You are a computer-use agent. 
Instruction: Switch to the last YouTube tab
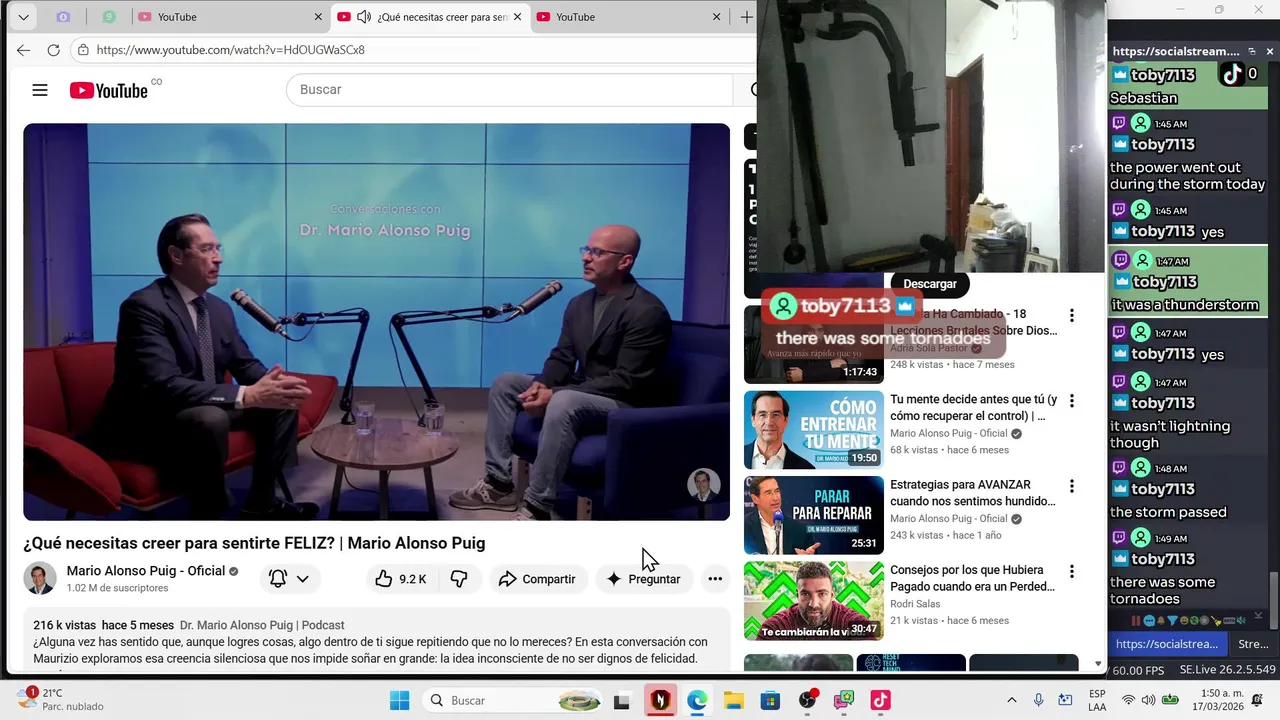pyautogui.click(x=629, y=17)
